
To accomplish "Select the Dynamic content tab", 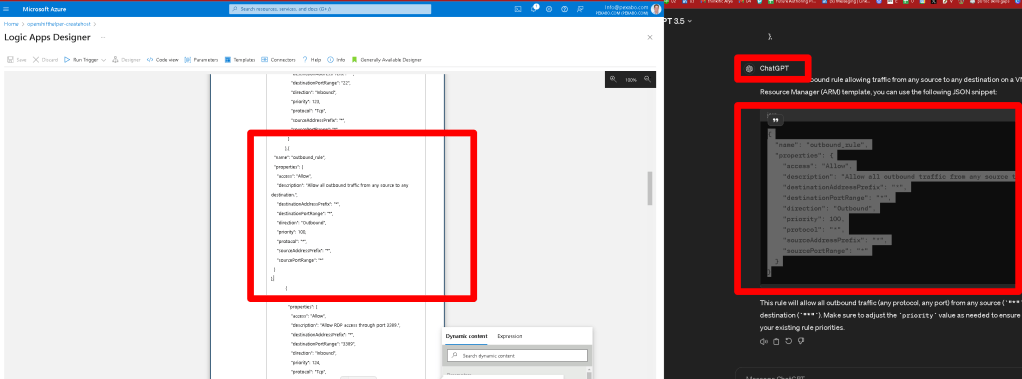I will point(466,336).
